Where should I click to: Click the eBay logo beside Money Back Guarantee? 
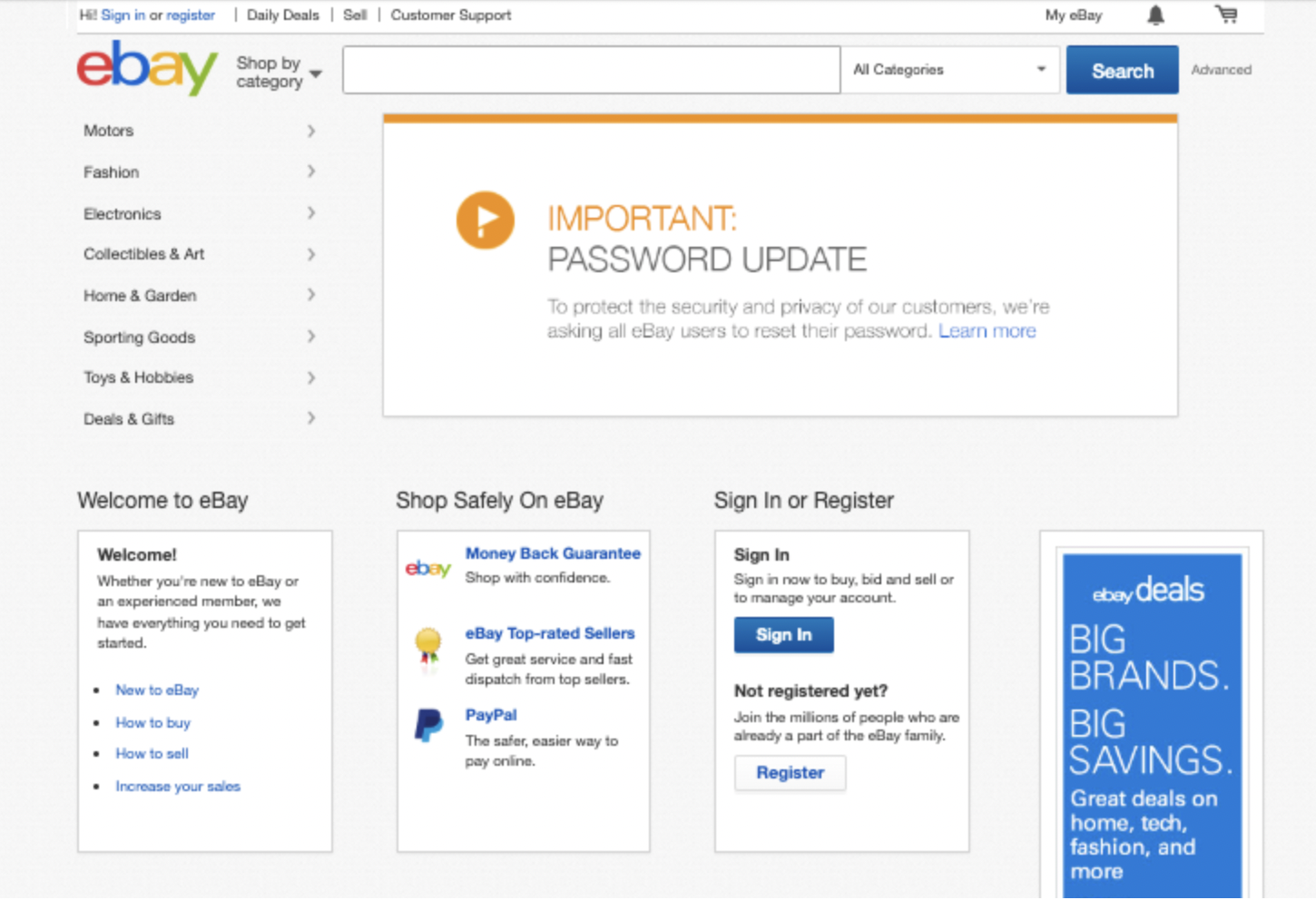click(x=427, y=568)
